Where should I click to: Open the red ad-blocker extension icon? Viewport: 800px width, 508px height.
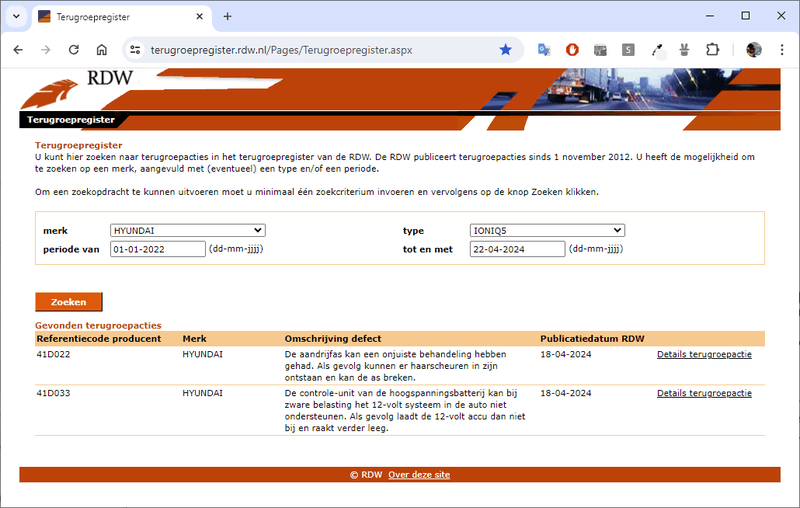click(572, 49)
